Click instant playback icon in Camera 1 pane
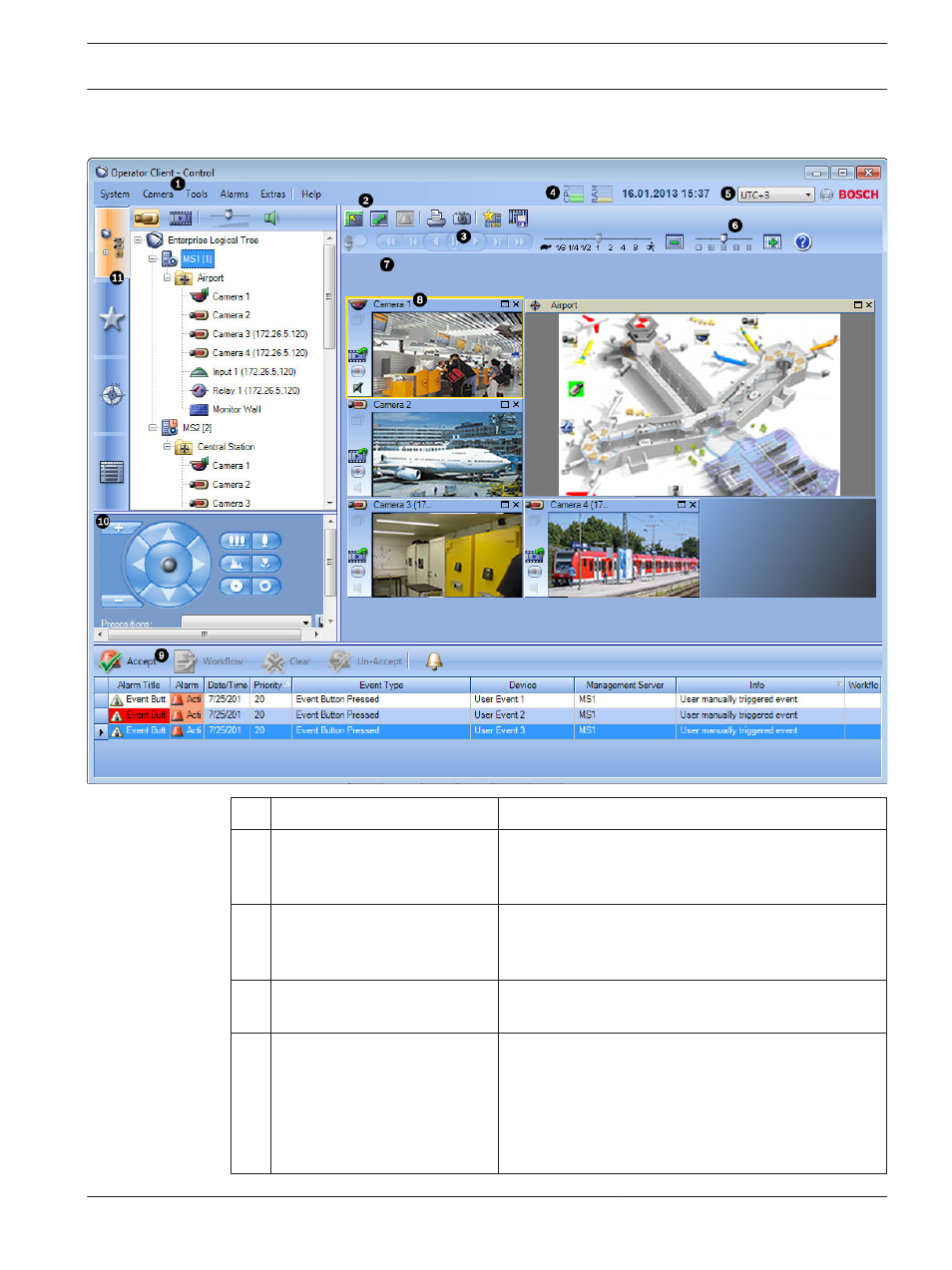The width and height of the screenshot is (952, 1270). pyautogui.click(x=357, y=354)
